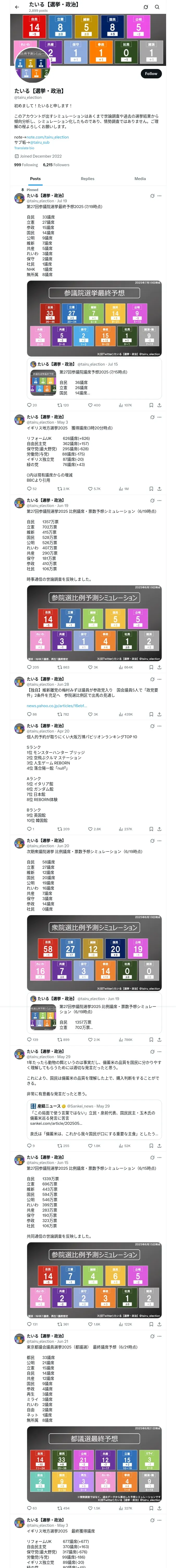Viewport: 176px width, 1568px height.
Task: Follow the たいる【選挙・政治】 account
Action: click(x=150, y=74)
